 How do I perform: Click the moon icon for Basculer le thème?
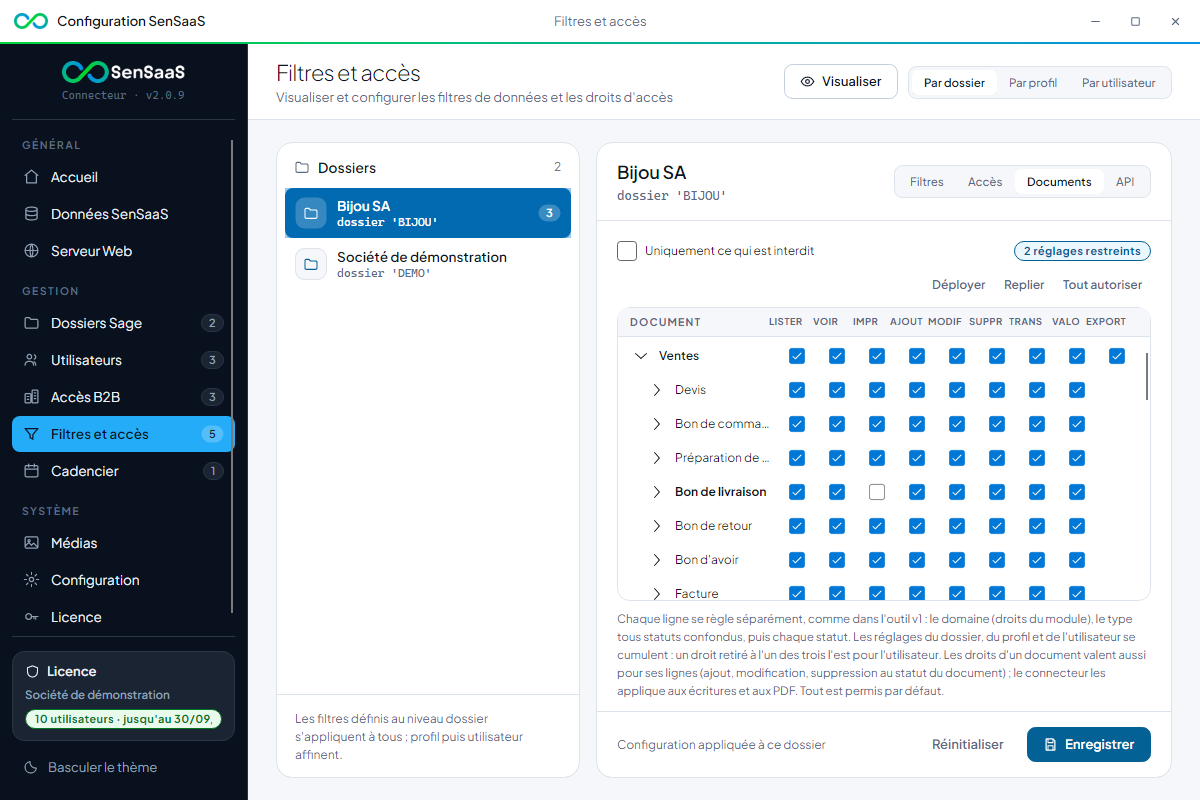30,767
